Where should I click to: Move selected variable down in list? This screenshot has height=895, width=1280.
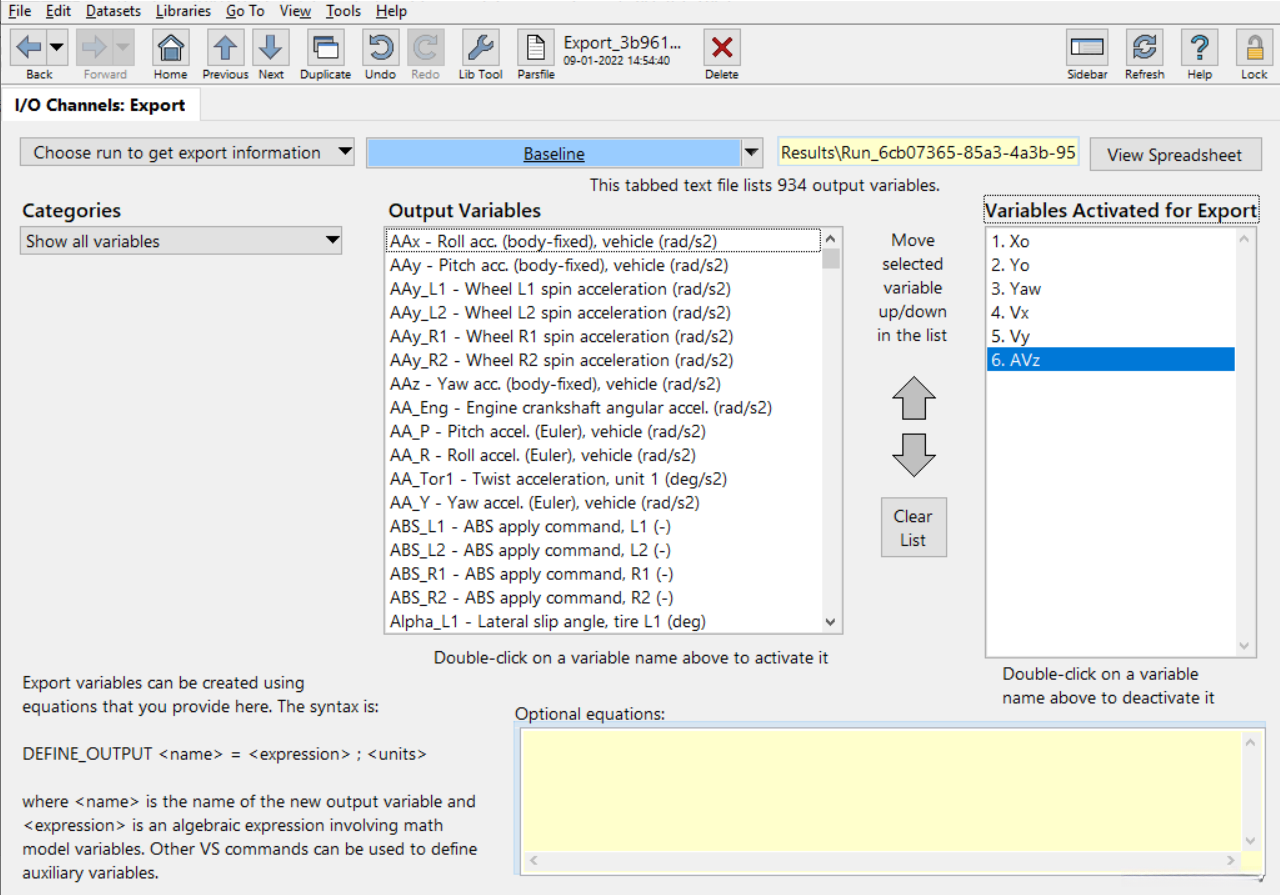click(913, 455)
